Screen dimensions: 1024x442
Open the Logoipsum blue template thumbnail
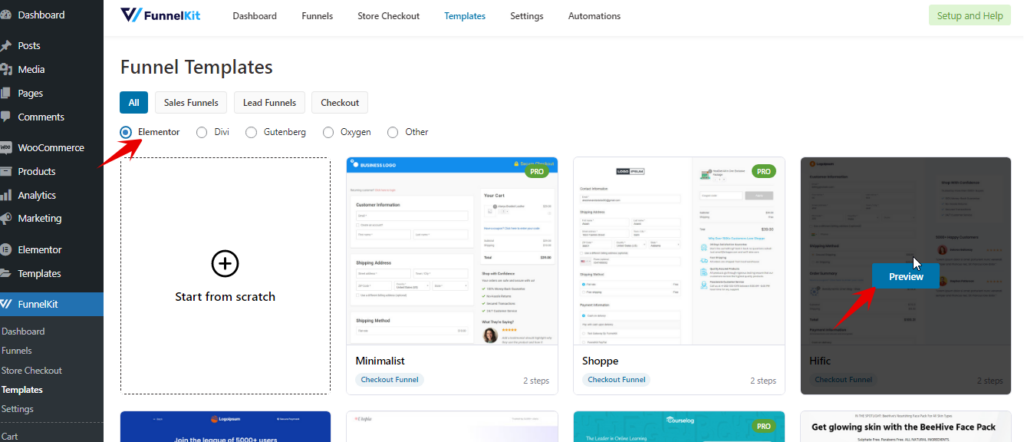[225, 427]
